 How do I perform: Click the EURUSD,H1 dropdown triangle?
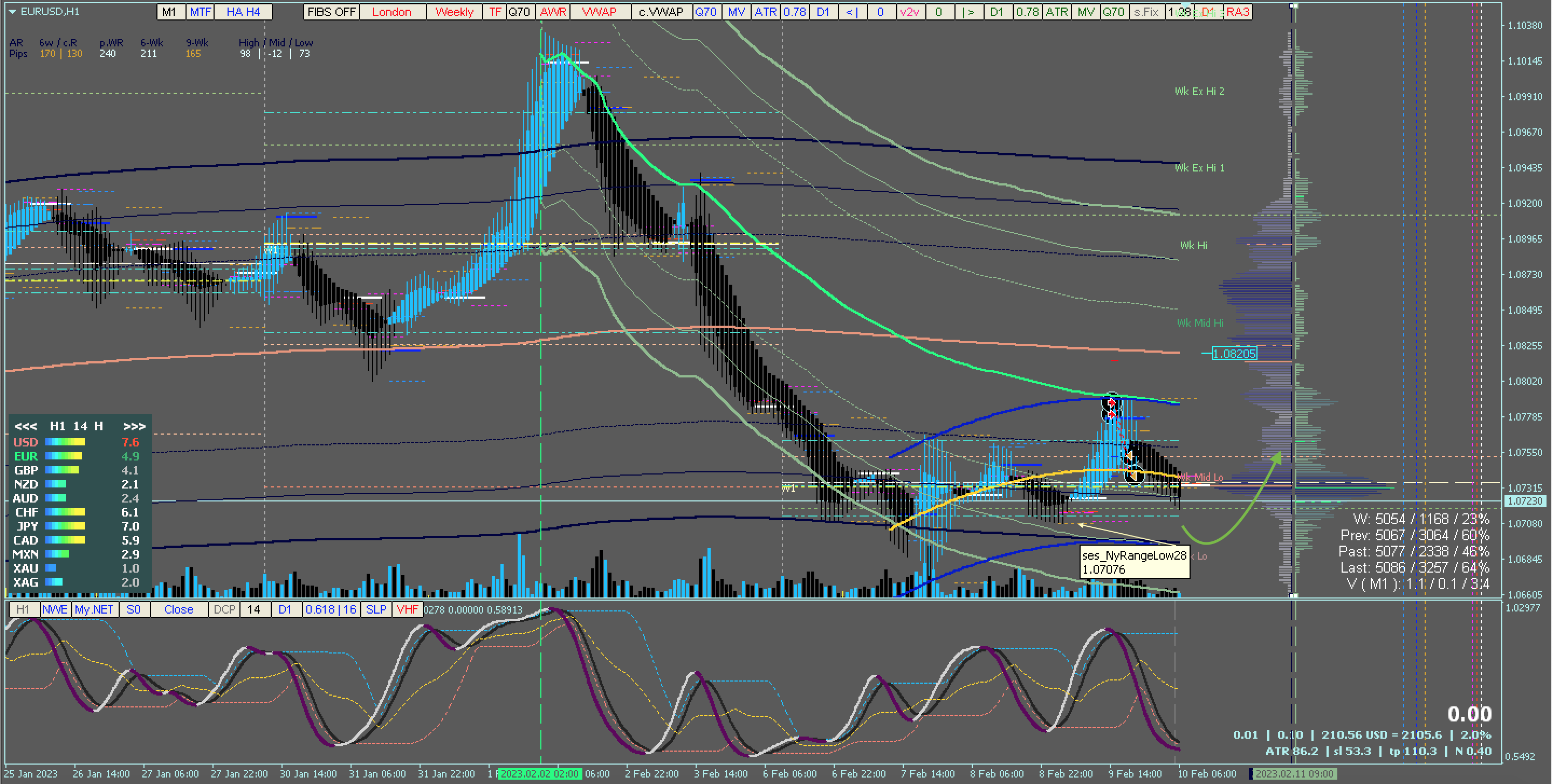click(x=11, y=11)
